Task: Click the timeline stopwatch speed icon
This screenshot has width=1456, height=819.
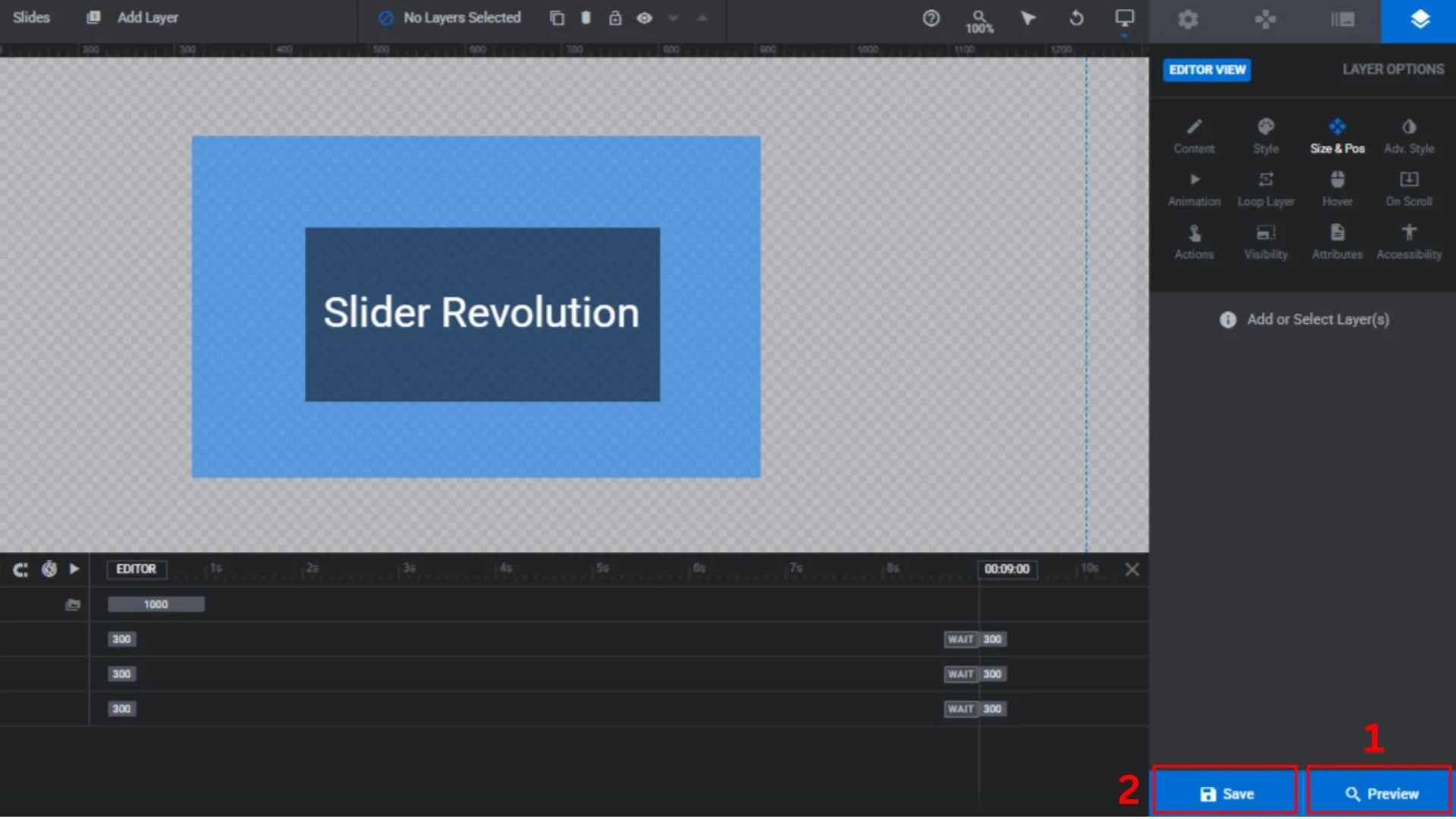Action: [49, 570]
